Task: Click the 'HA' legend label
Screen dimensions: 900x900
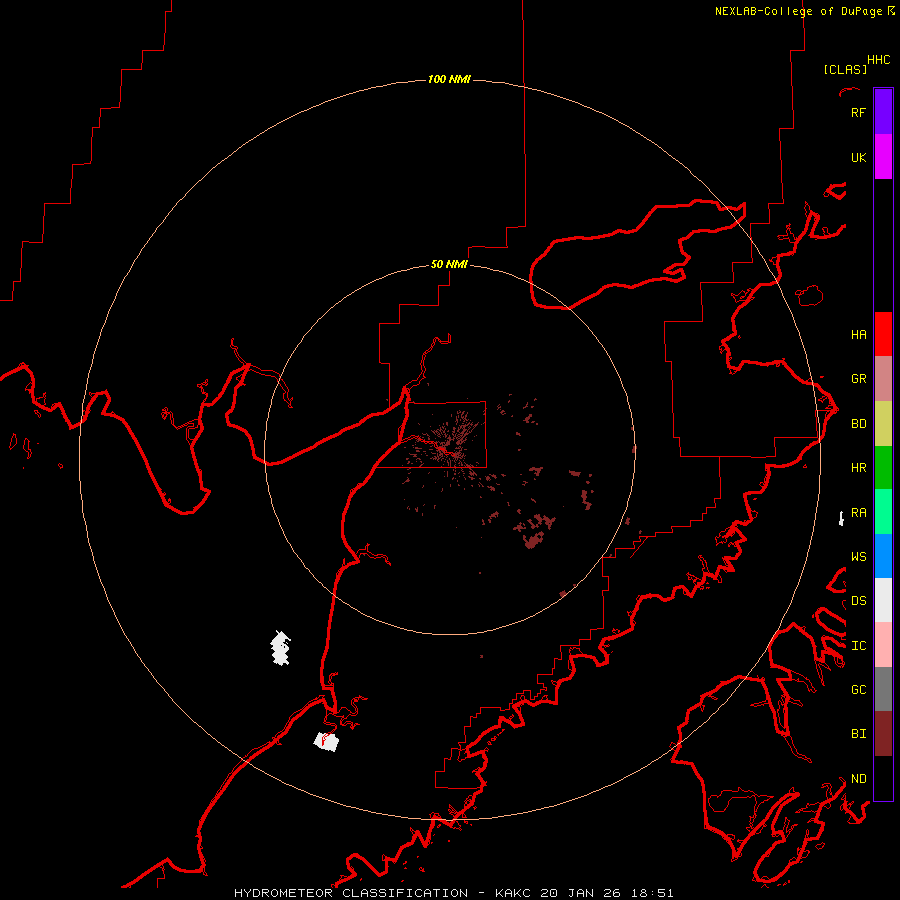Action: point(858,334)
